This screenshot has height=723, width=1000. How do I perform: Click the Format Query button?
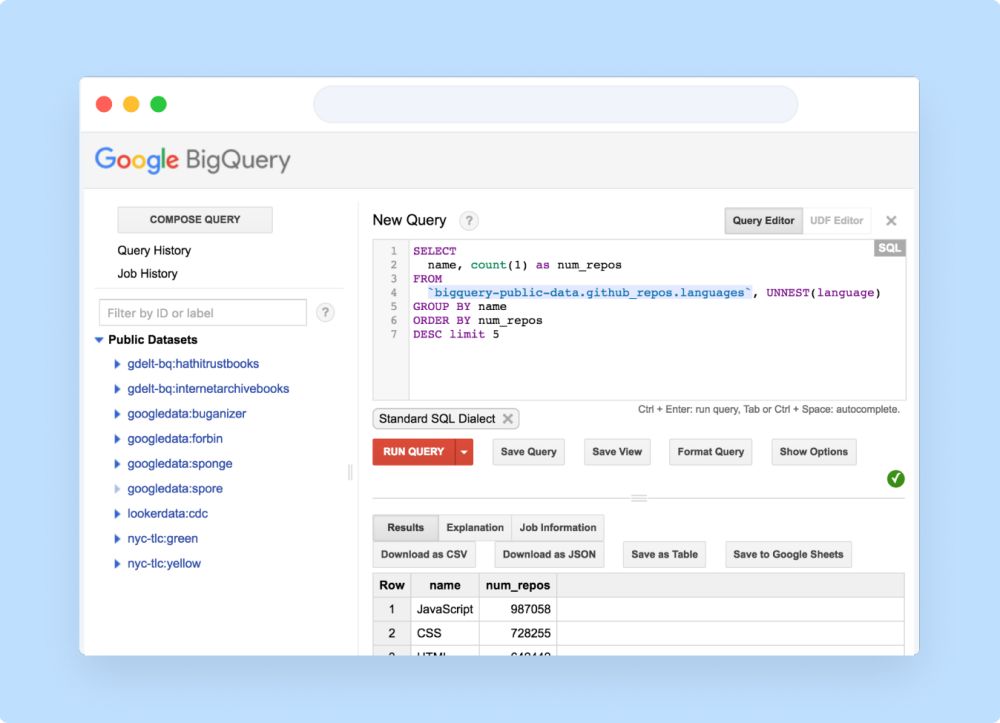coord(710,452)
